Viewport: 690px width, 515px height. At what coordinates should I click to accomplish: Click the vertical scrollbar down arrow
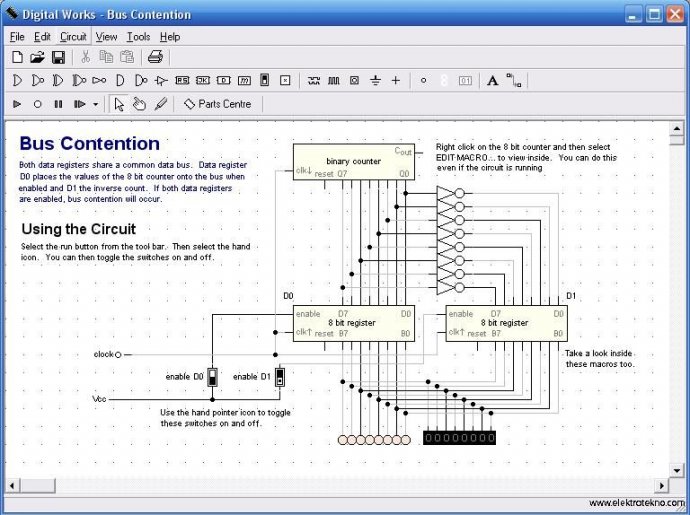coord(677,471)
